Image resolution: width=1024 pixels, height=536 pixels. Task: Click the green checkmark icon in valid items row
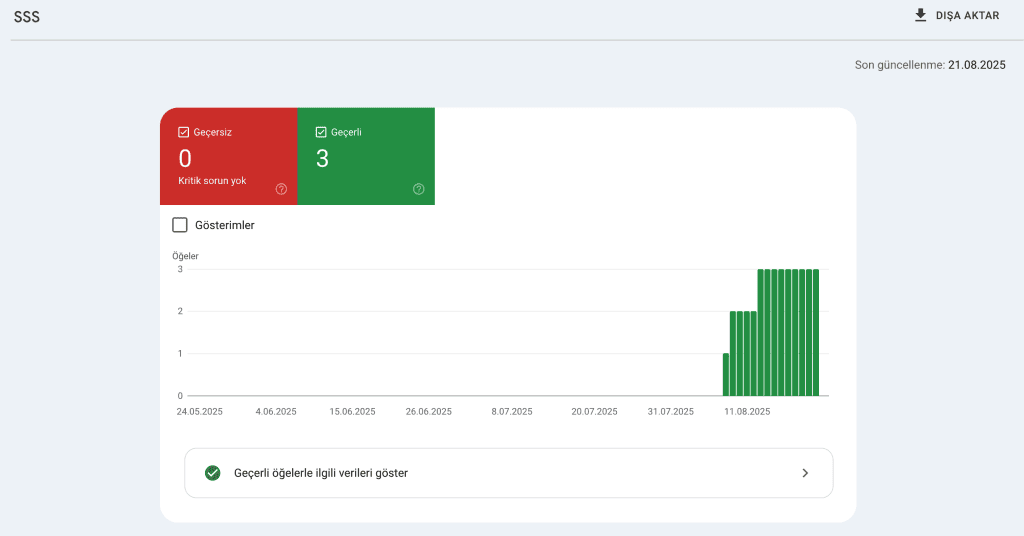tap(212, 473)
